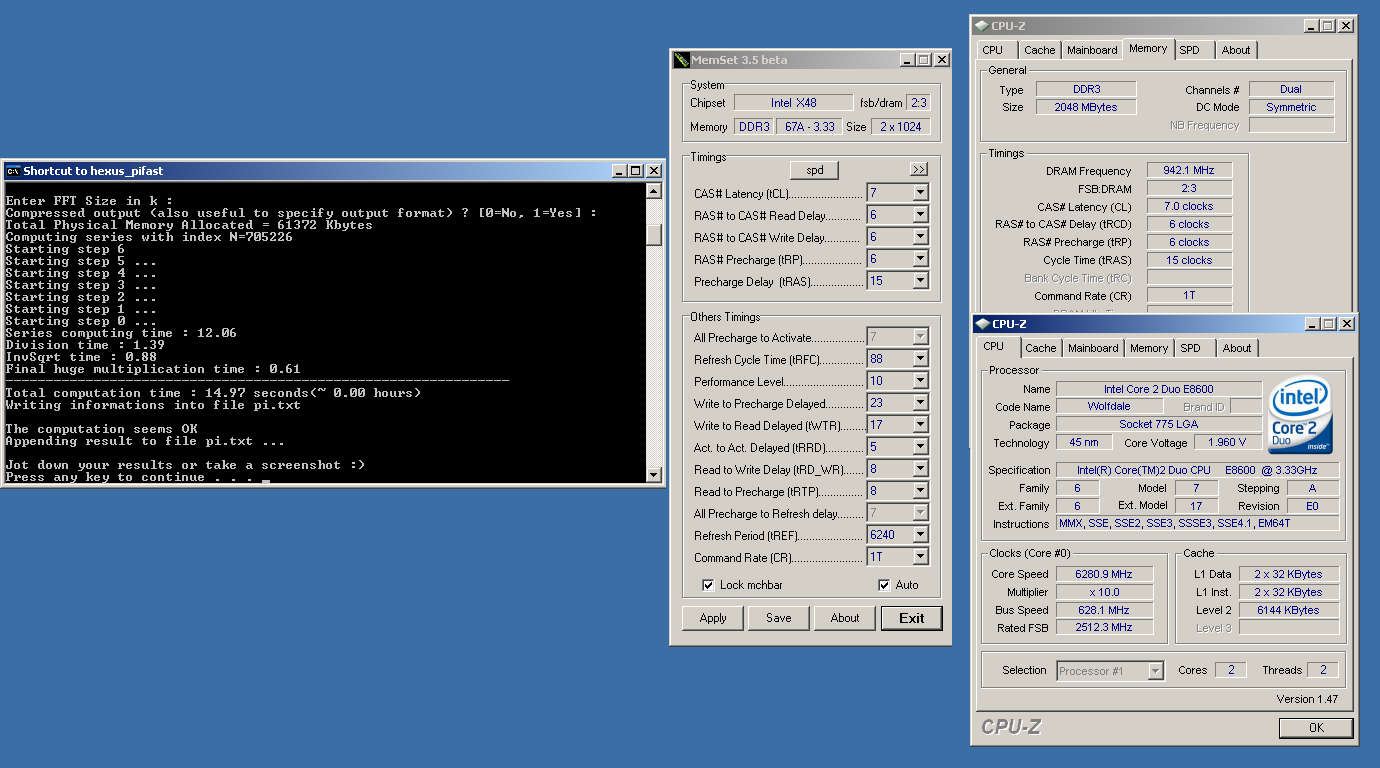Screen dimensions: 1380x768
Task: Click Exit button in MemSet
Action: (x=912, y=618)
